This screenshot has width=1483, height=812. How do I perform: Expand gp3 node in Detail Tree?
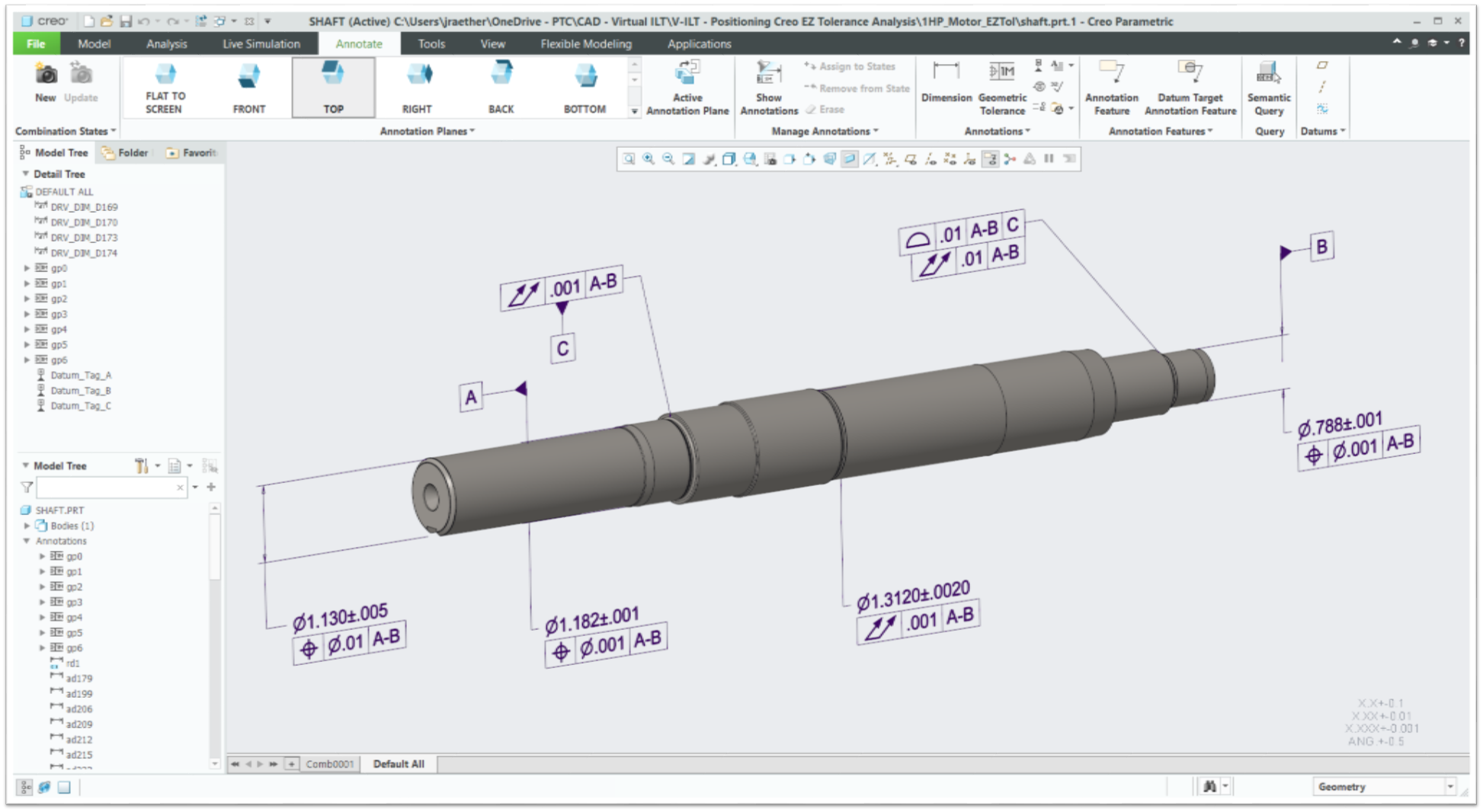click(27, 314)
